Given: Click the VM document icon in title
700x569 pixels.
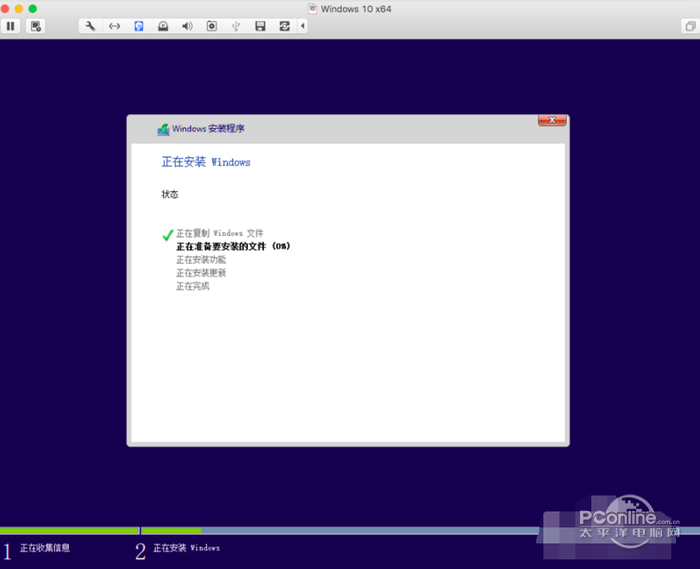Looking at the screenshot, I should (x=313, y=9).
